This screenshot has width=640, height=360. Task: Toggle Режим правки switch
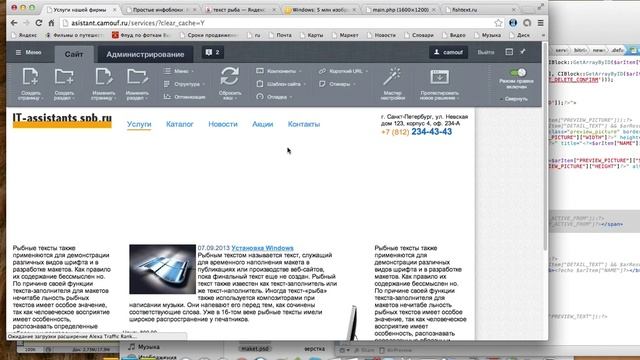click(x=518, y=73)
